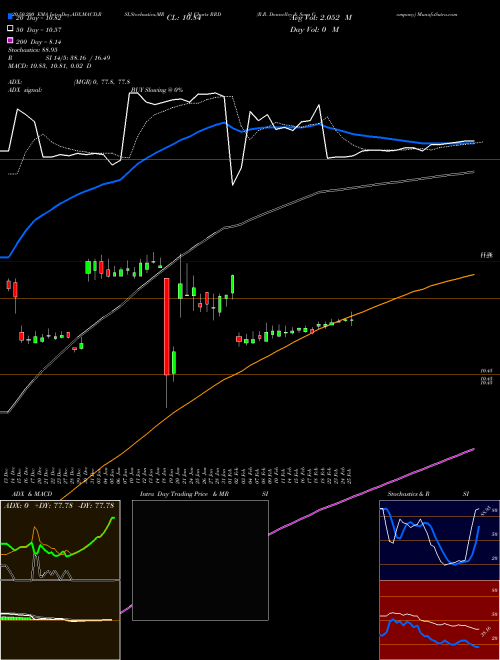Select the '200 Day - 8.14' legend text
The image size is (500, 660).
39,42
